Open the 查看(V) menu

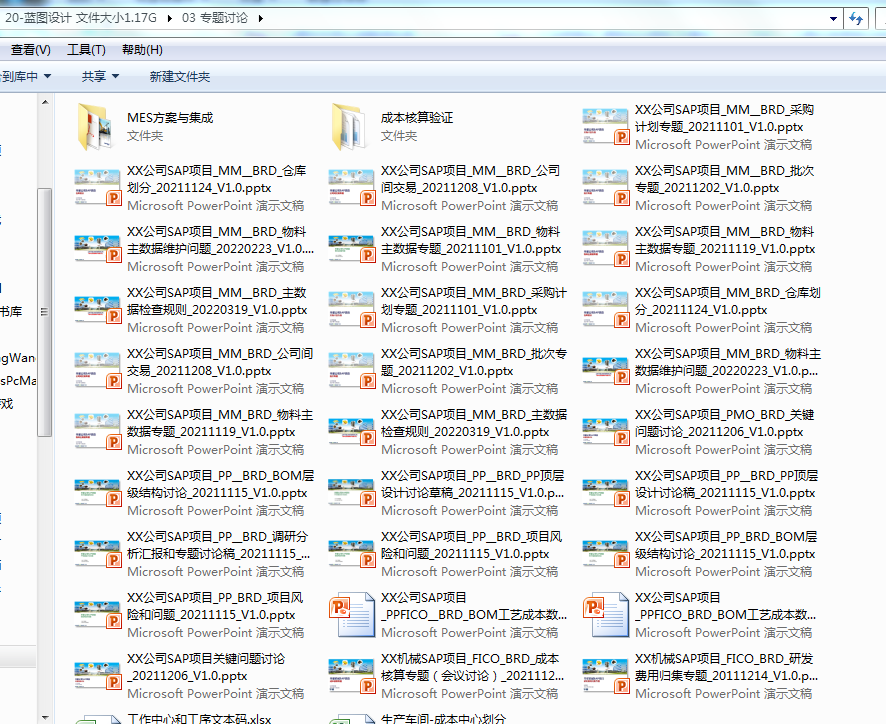pos(30,50)
